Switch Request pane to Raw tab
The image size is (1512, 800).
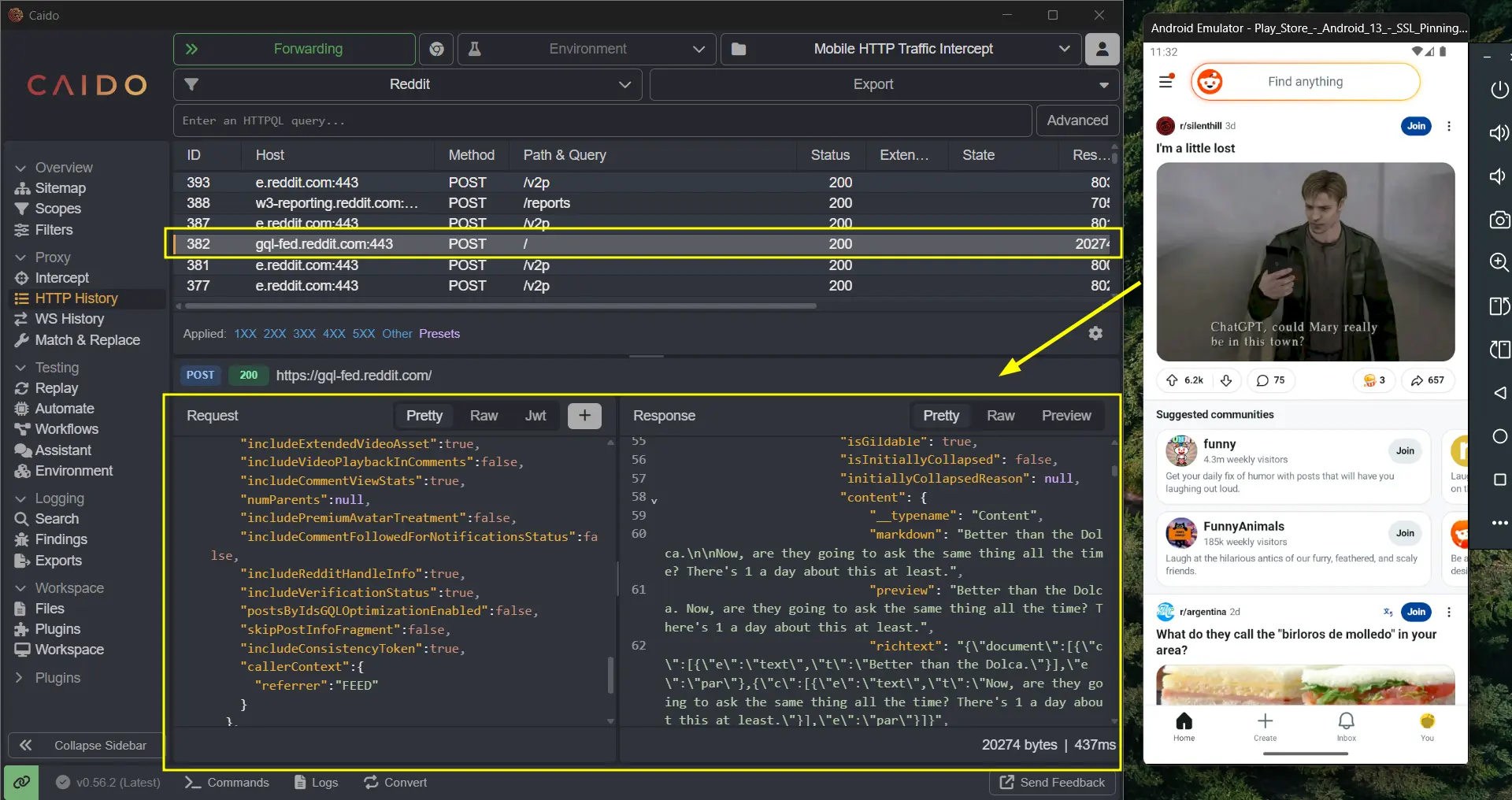[x=484, y=416]
